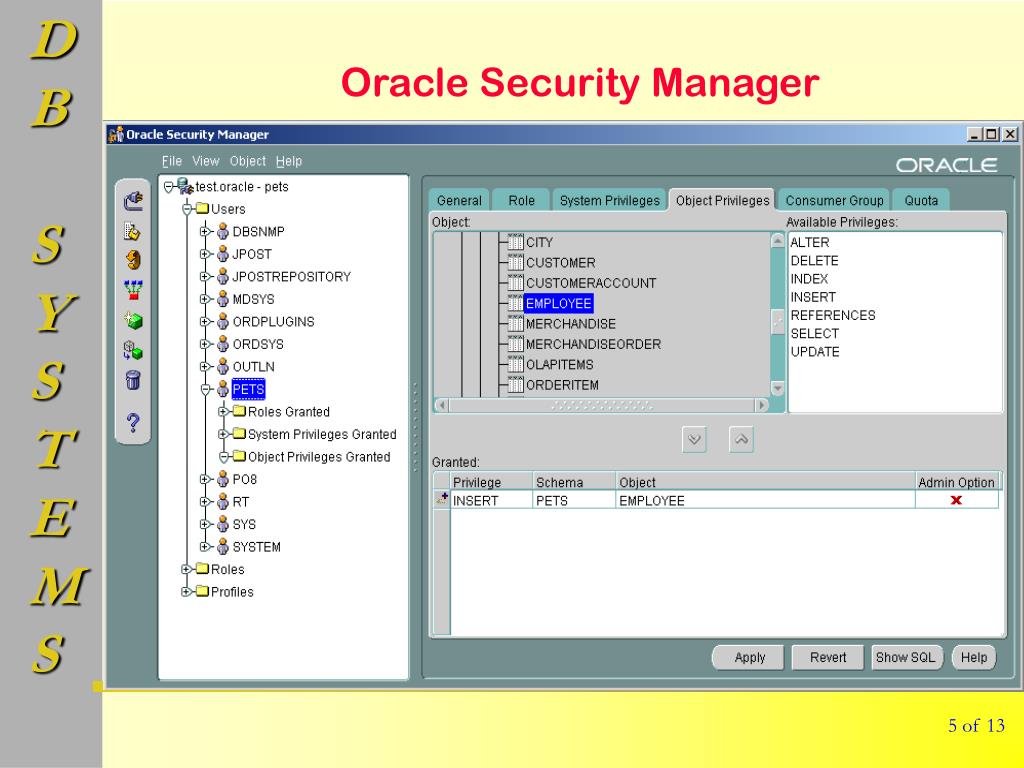Click the Revert button
The image size is (1024, 768).
coord(827,658)
